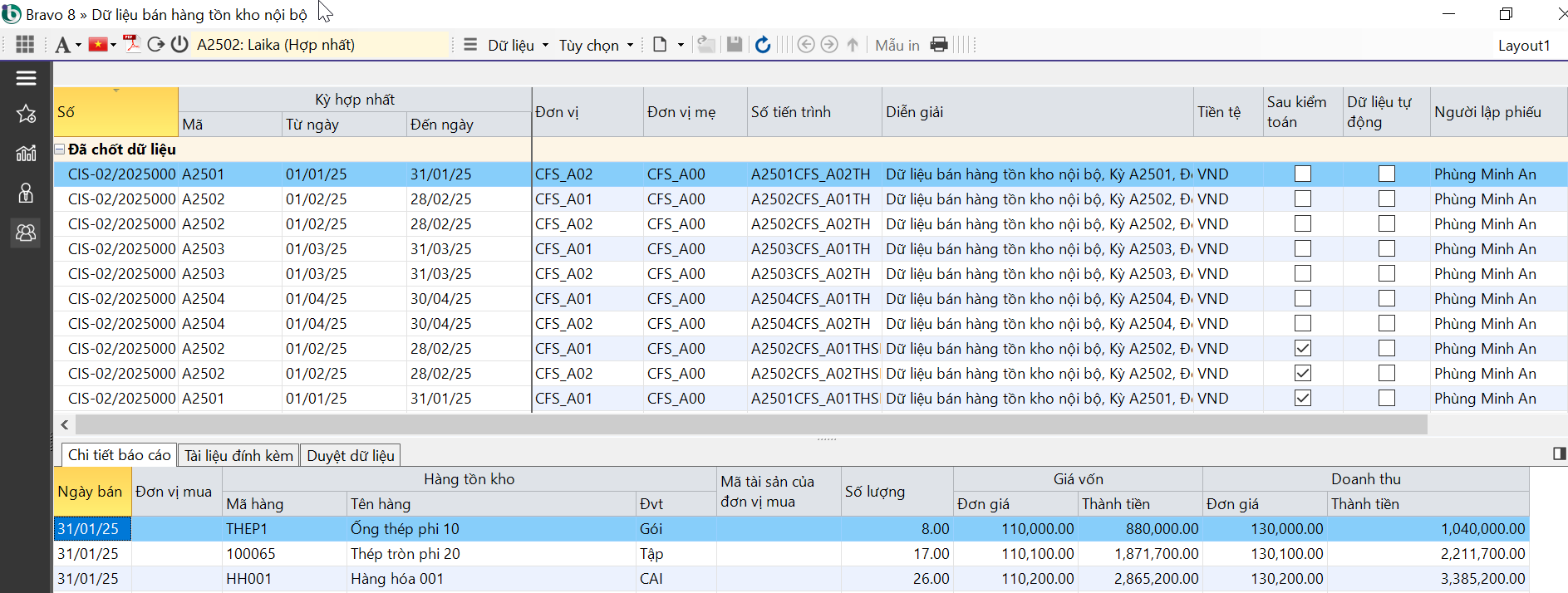Uncheck Sau kiểm toán for A2502CFS_A01THS row

tap(1303, 349)
